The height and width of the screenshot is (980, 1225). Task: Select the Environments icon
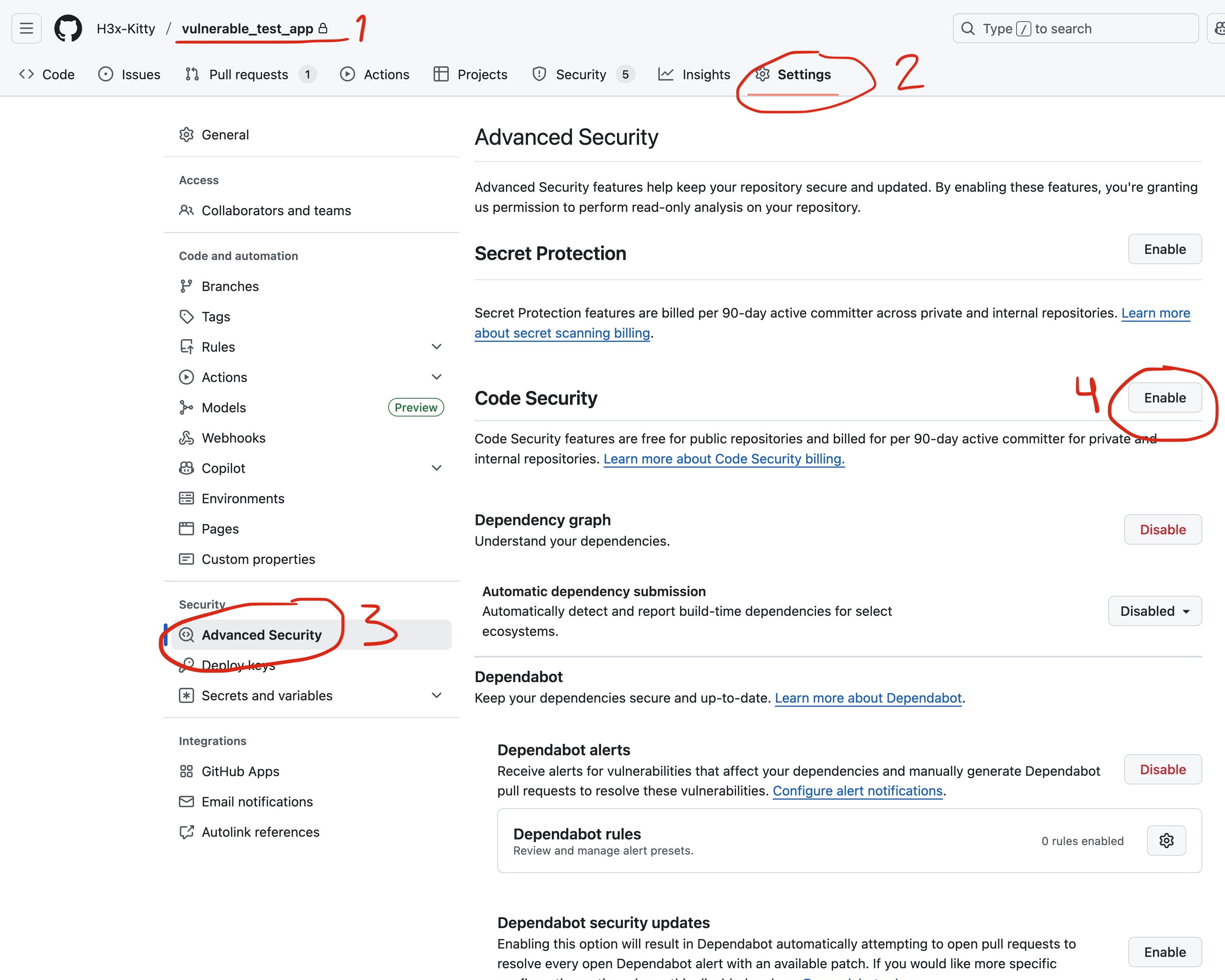tap(187, 498)
